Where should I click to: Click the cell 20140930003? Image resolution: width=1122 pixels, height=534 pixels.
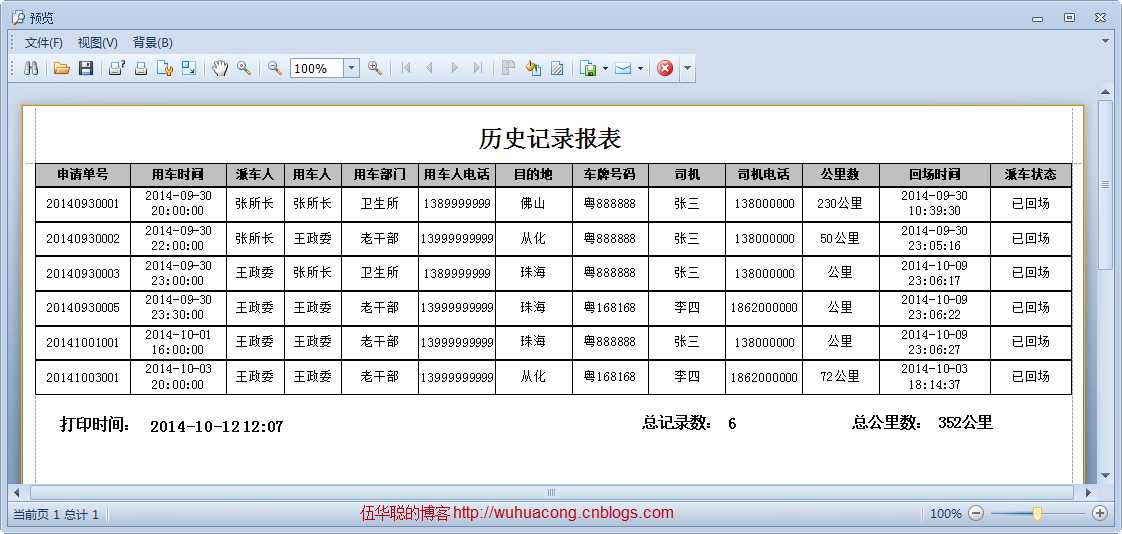click(x=83, y=273)
